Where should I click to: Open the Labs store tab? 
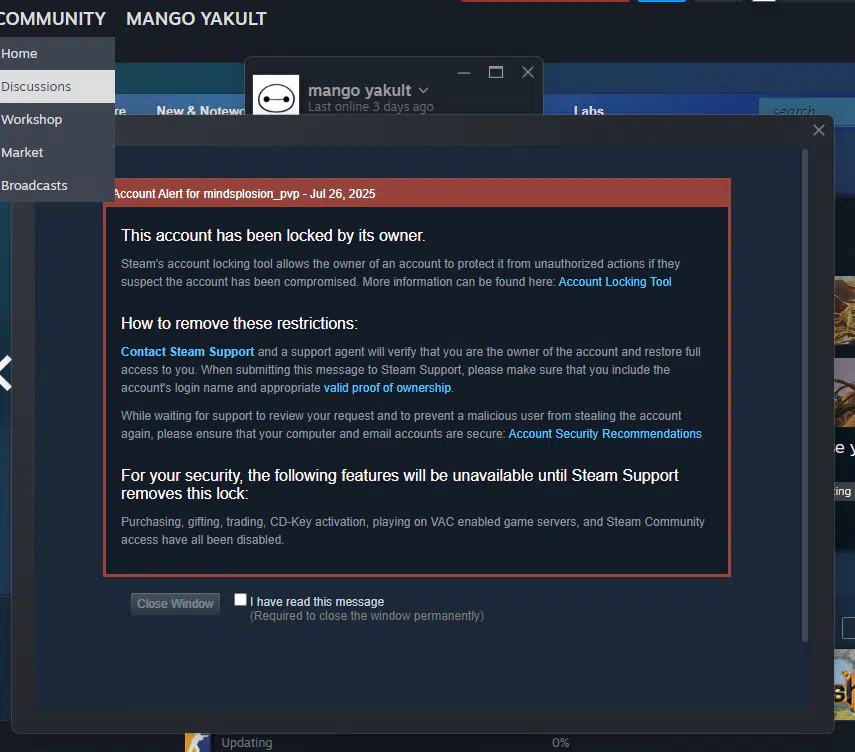tap(588, 110)
